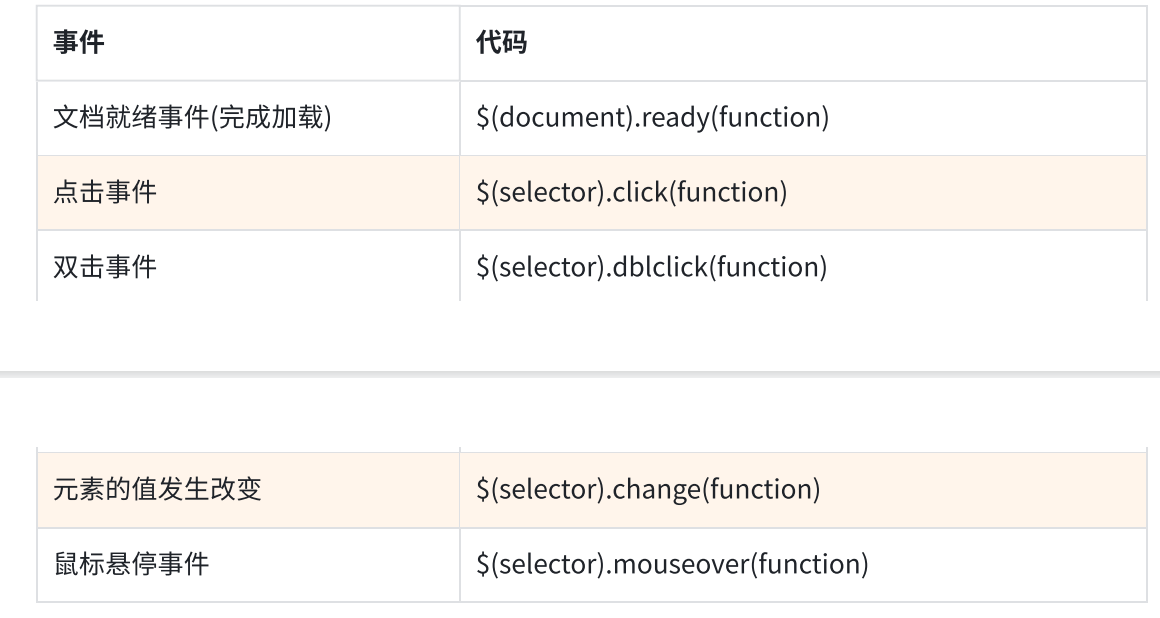1160x618 pixels.
Task: Click the $(selector).click(function) code text
Action: click(631, 193)
